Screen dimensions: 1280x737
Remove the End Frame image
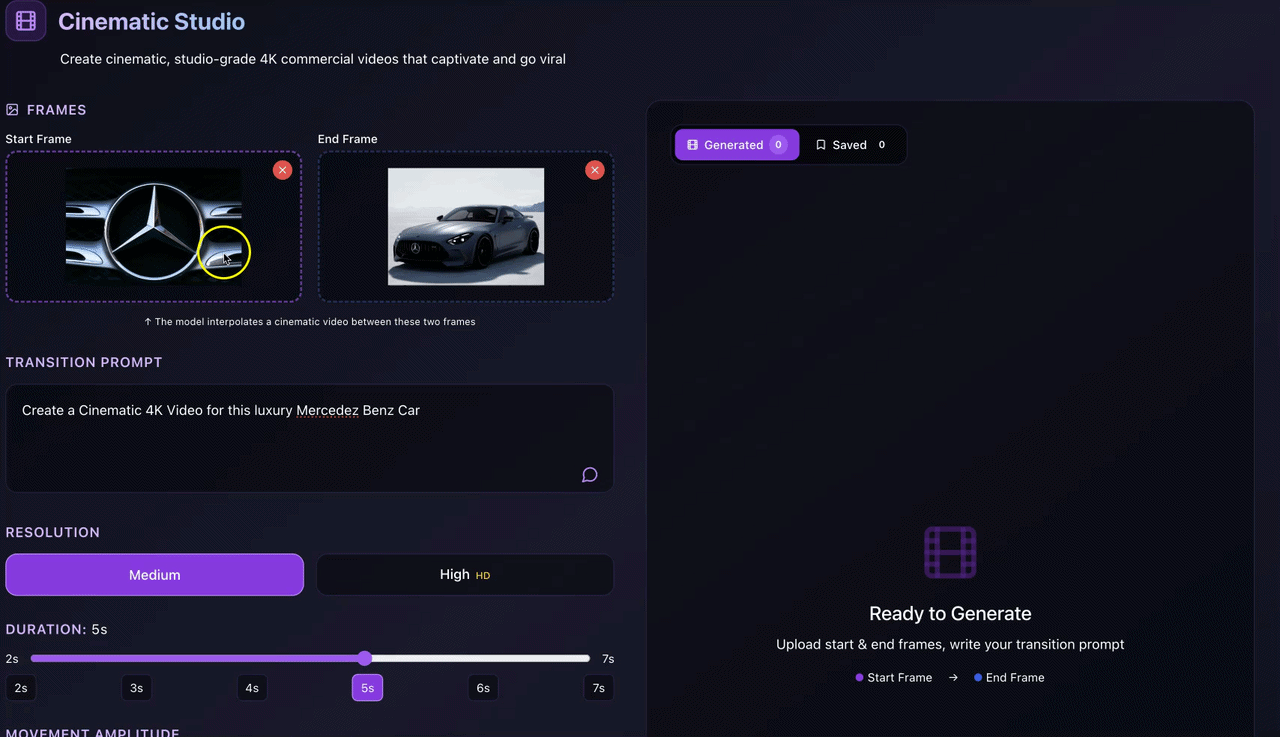595,170
